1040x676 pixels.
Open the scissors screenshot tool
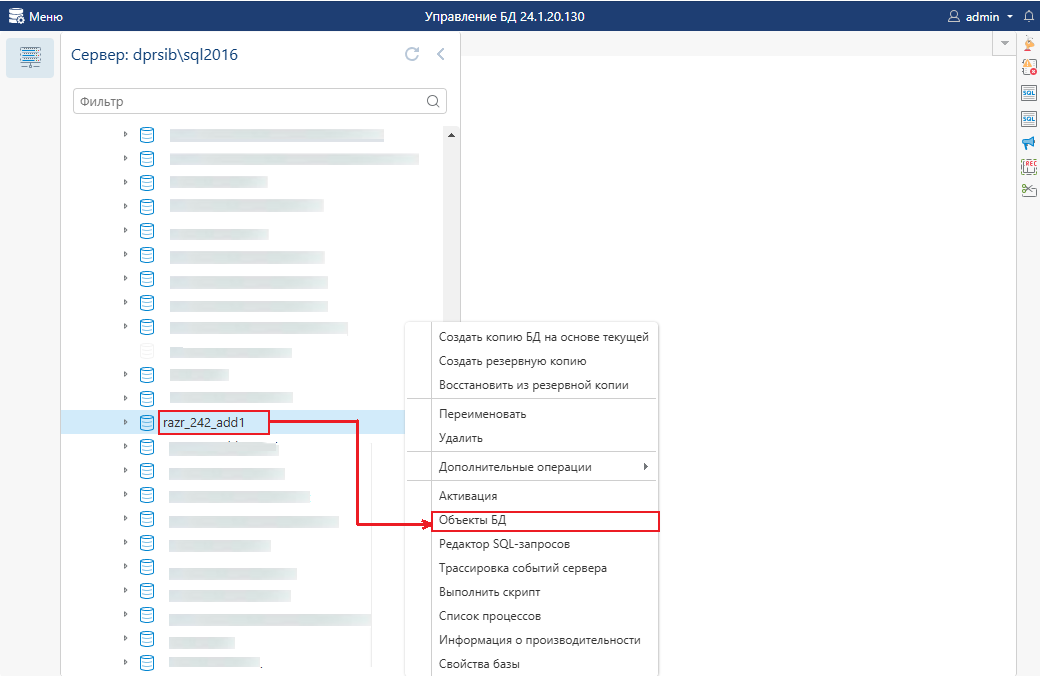(x=1029, y=190)
